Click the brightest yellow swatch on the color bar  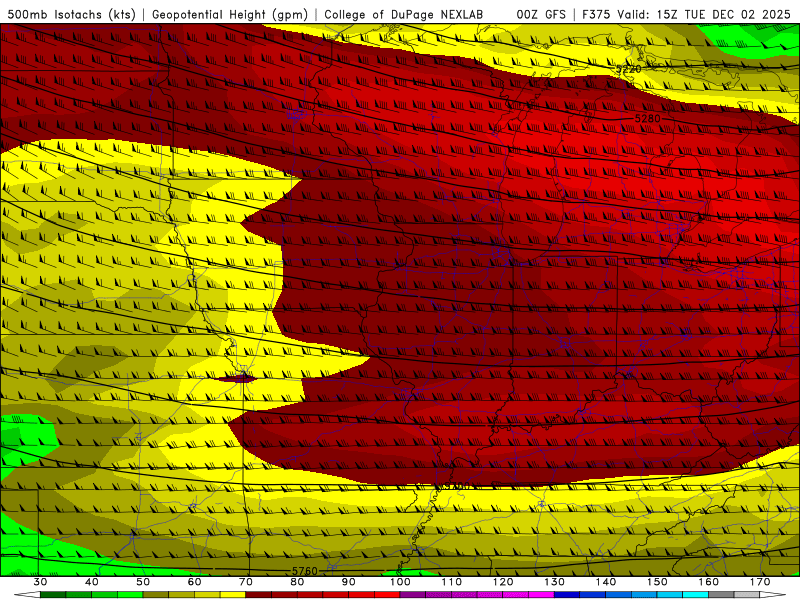[x=233, y=595]
